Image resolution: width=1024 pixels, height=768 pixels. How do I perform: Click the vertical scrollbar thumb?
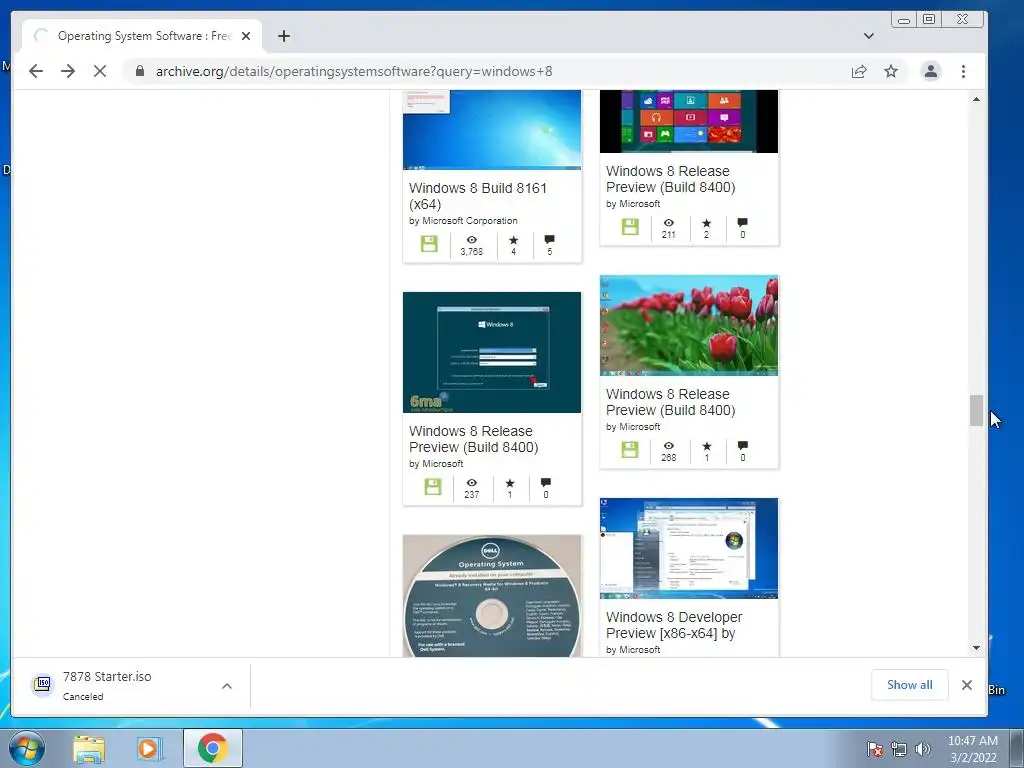pyautogui.click(x=976, y=410)
